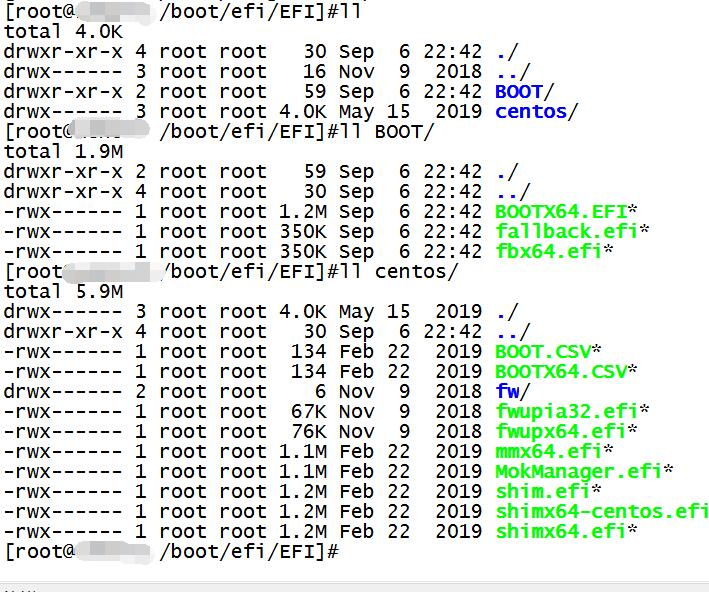This screenshot has width=709, height=592.
Task: Select the shimx64.efi filename
Action: pyautogui.click(x=561, y=531)
